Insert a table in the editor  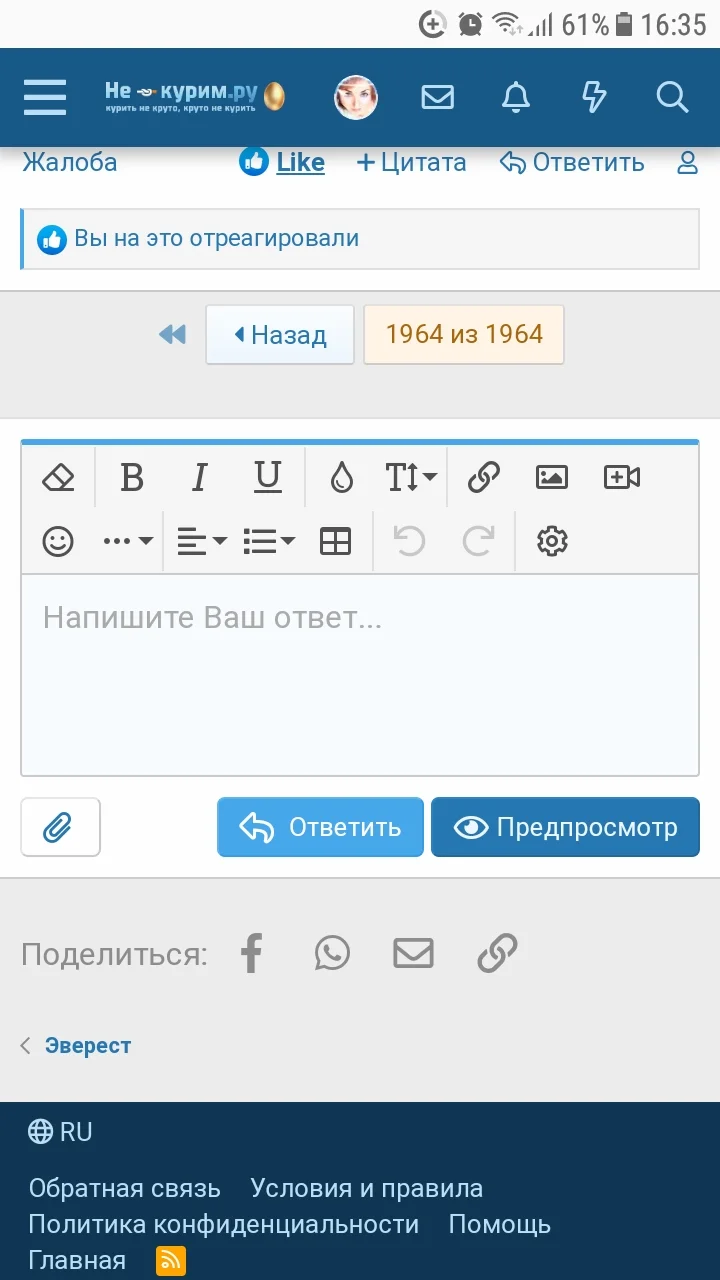(335, 541)
